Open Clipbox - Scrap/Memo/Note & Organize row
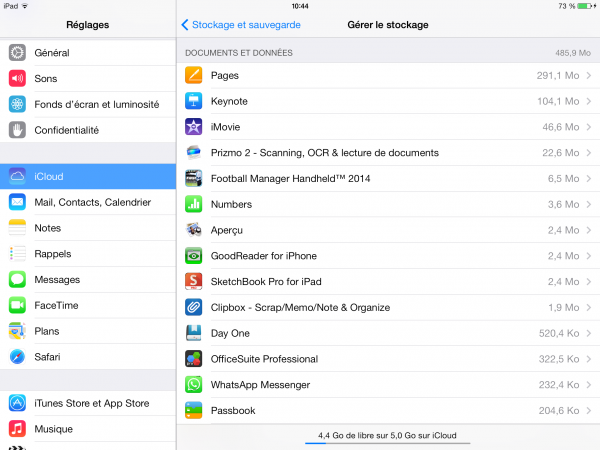 tap(388, 307)
